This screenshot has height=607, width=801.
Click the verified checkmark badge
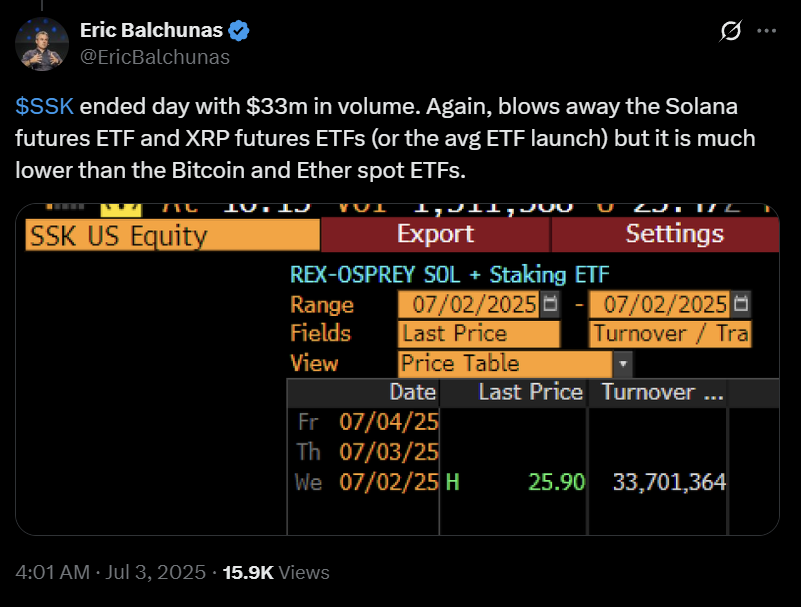(x=236, y=30)
